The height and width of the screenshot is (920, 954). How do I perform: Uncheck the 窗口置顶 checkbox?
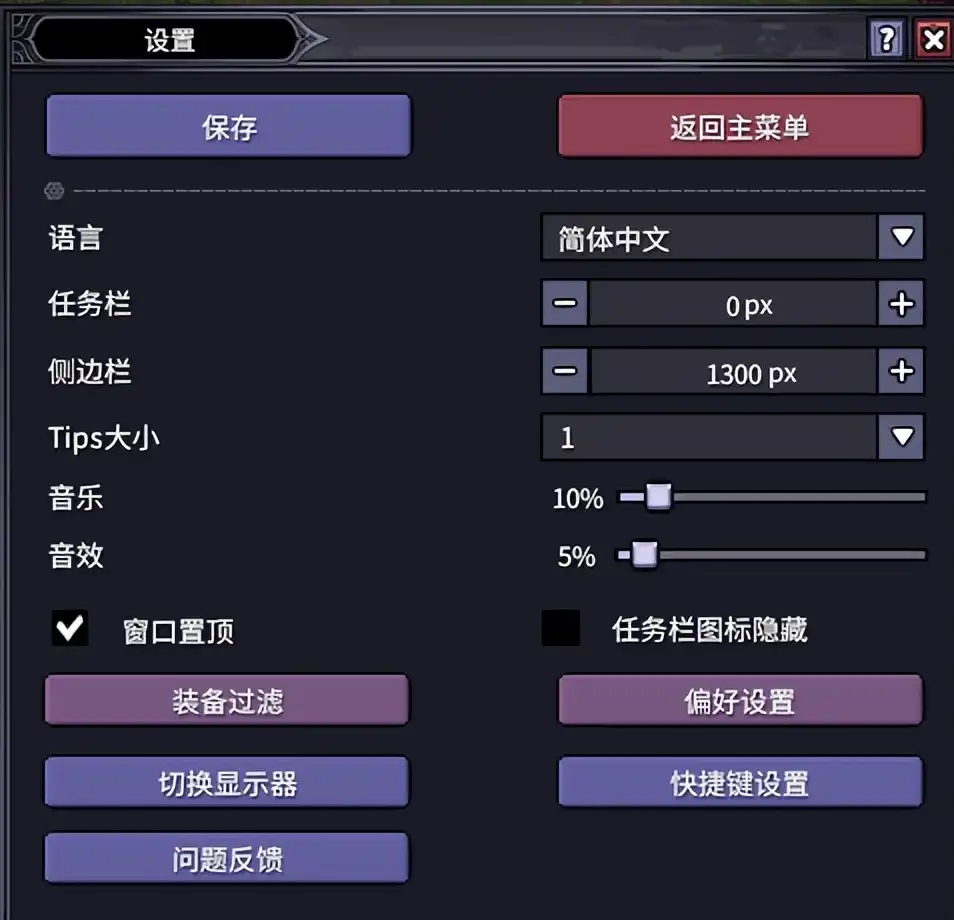tap(70, 628)
